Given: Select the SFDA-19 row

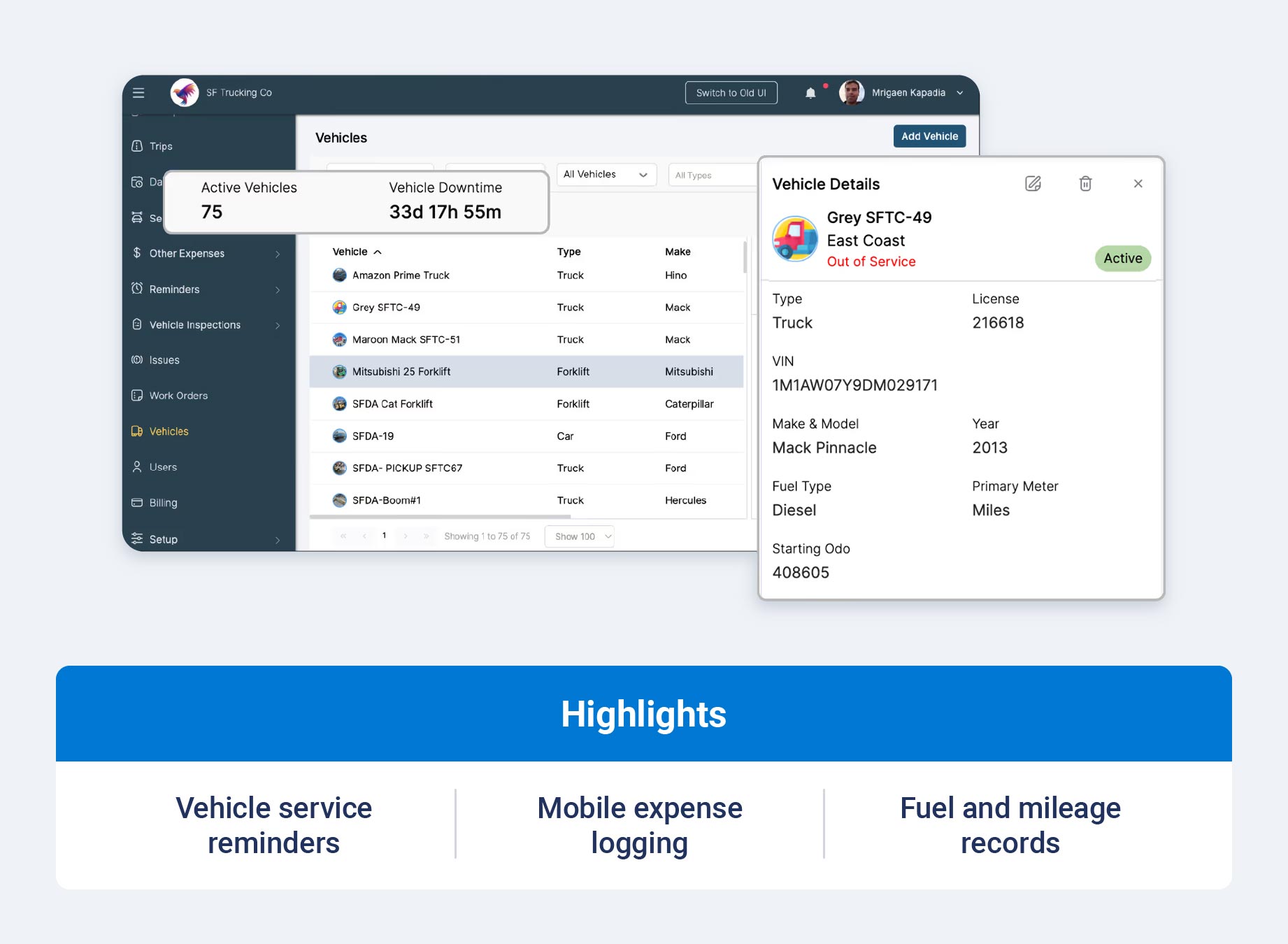Looking at the screenshot, I should 527,436.
